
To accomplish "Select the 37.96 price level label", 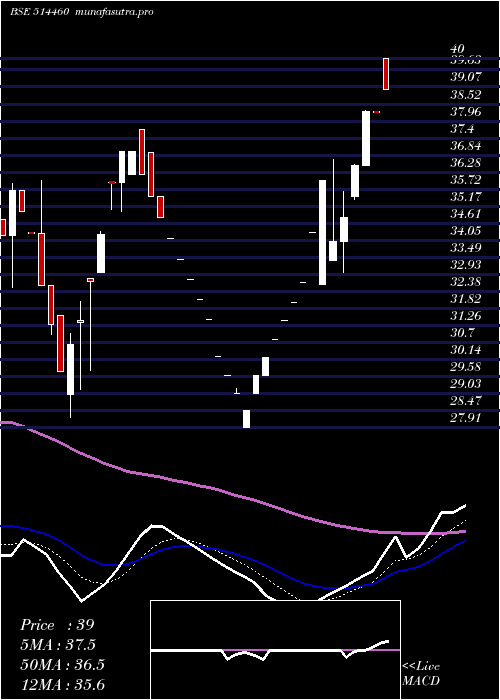I will point(466,111).
